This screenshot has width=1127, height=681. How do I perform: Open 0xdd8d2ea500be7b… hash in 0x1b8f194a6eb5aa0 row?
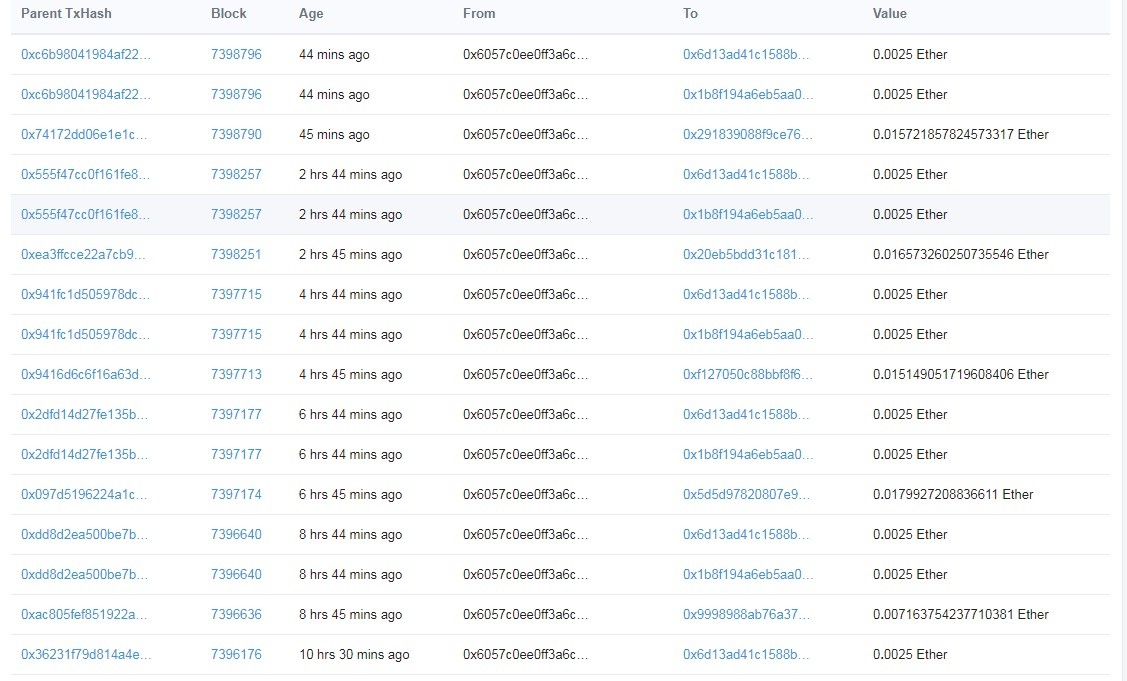(84, 575)
